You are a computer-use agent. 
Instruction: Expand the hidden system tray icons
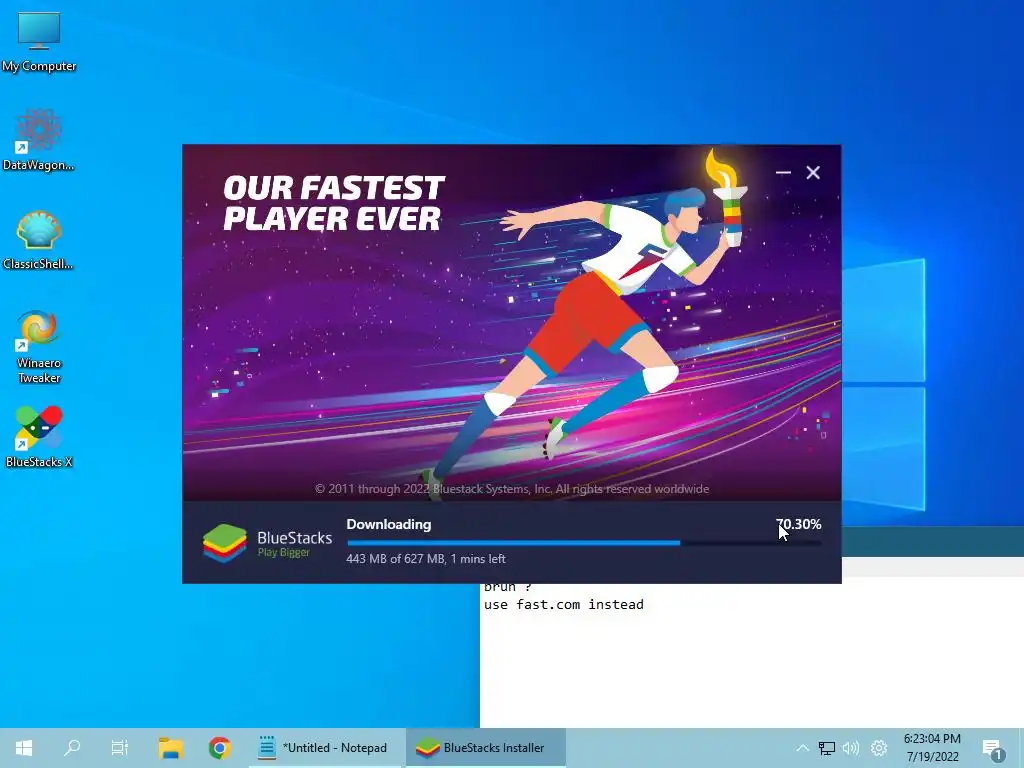coord(803,748)
